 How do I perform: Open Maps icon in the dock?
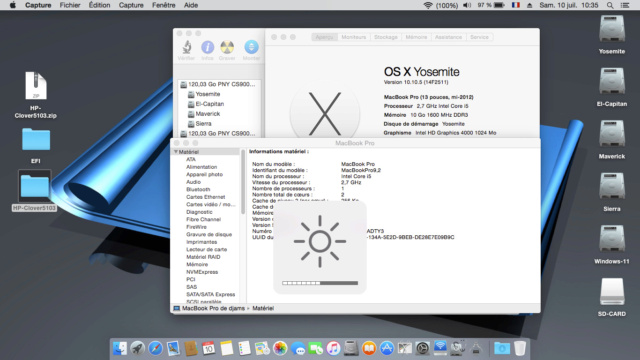(x=262, y=348)
